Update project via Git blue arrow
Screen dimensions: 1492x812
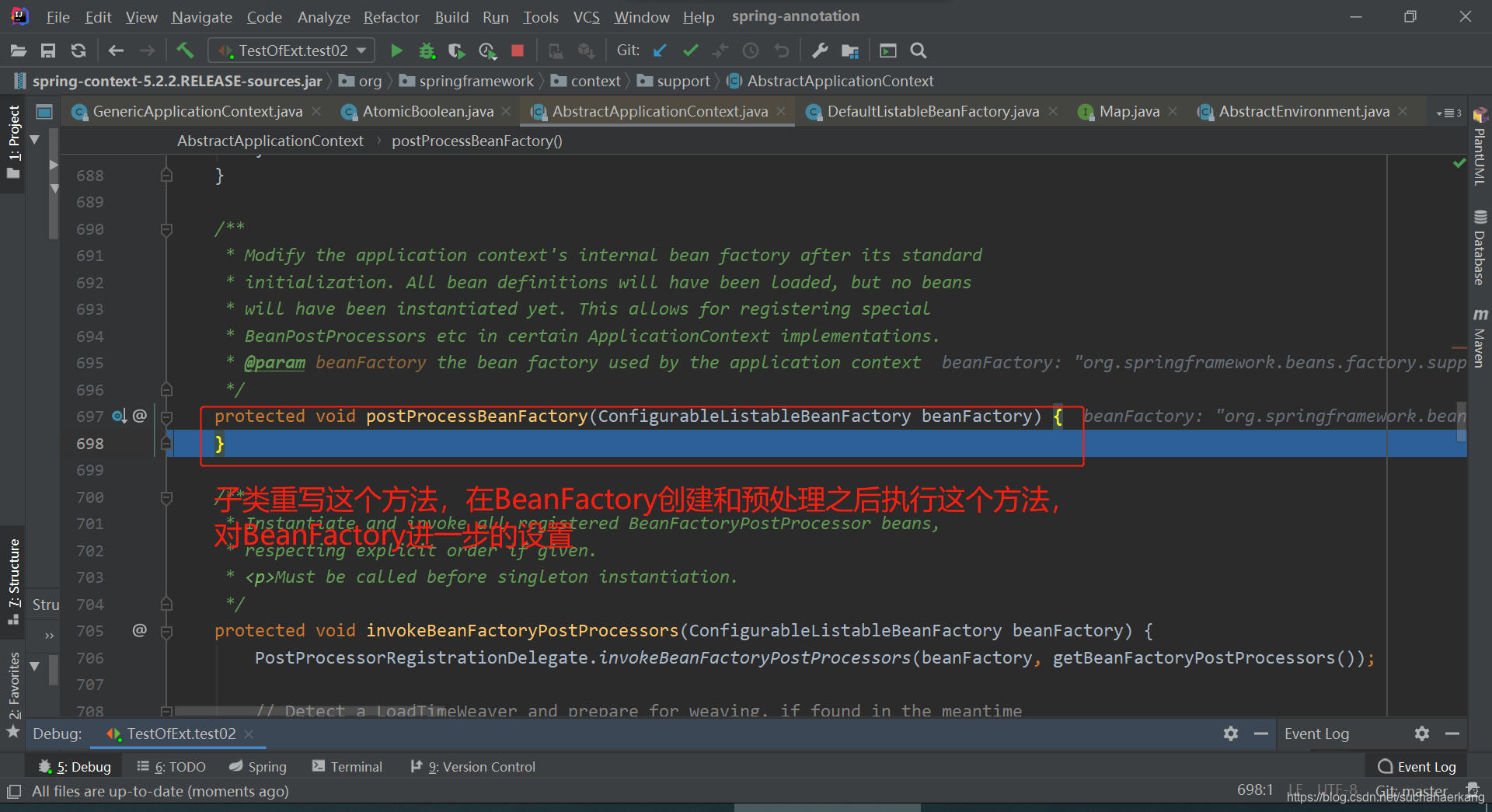point(660,51)
